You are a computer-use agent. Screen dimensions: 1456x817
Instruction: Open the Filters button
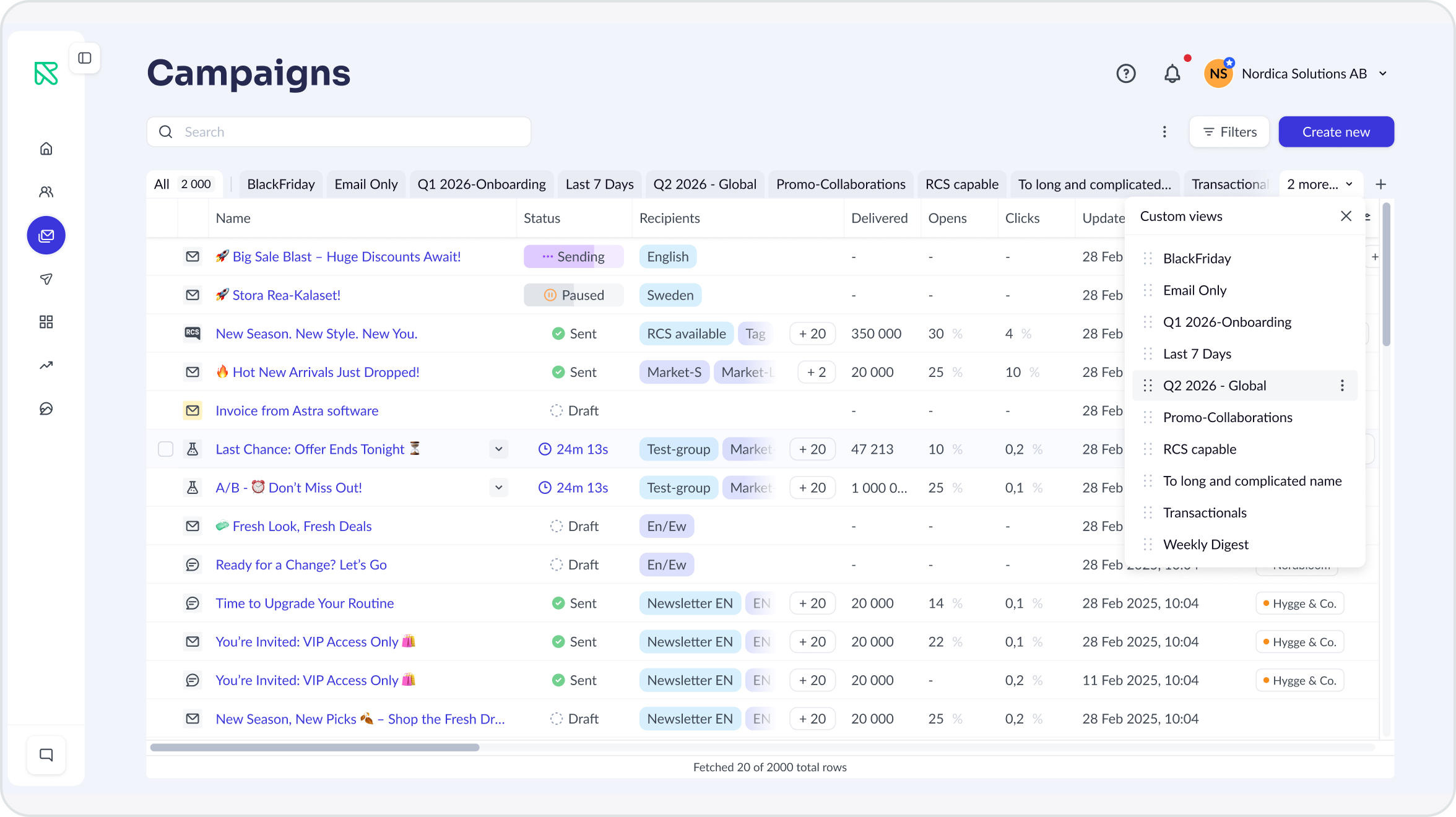1229,132
